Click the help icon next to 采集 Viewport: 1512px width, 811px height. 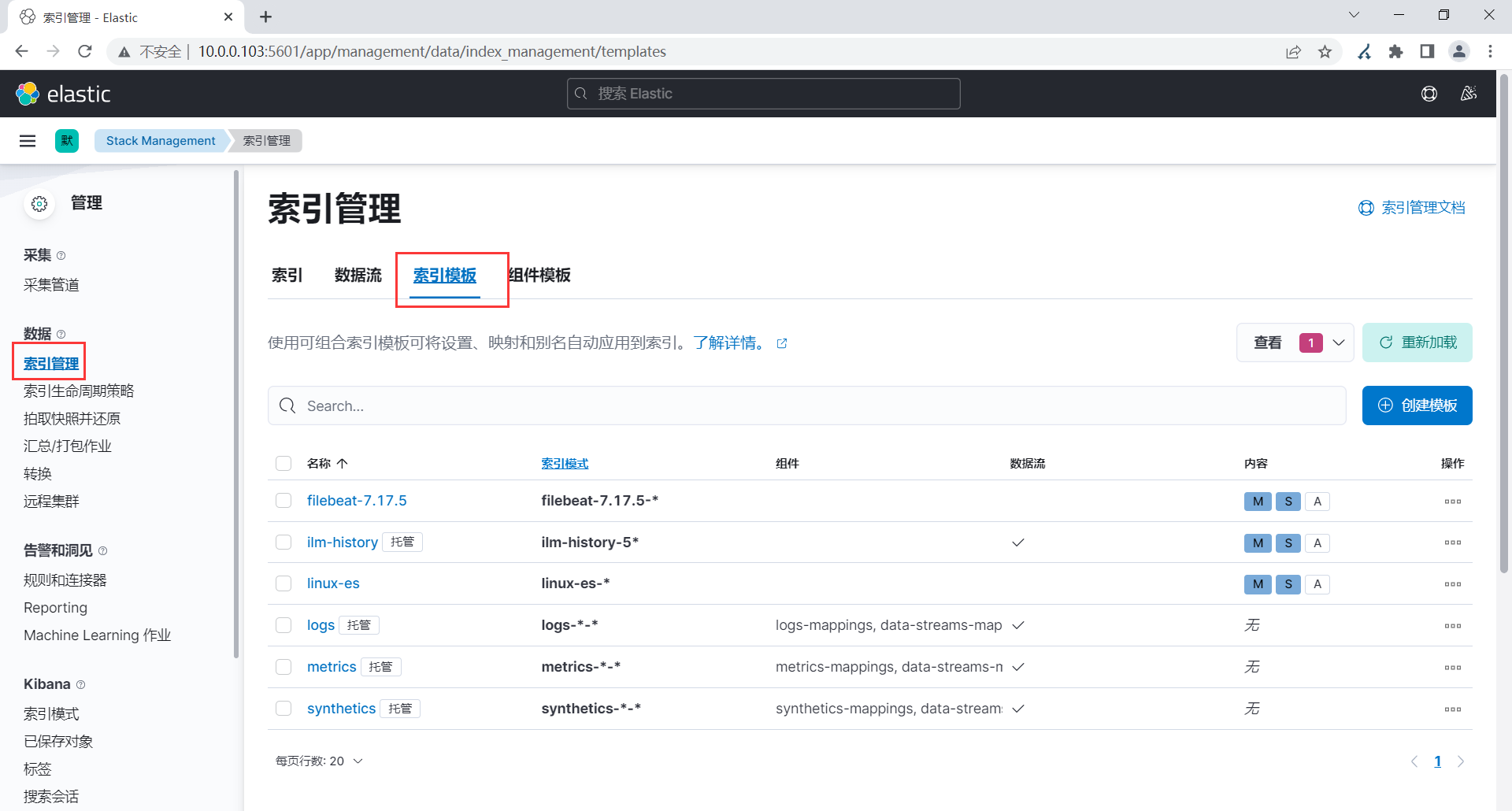[61, 256]
